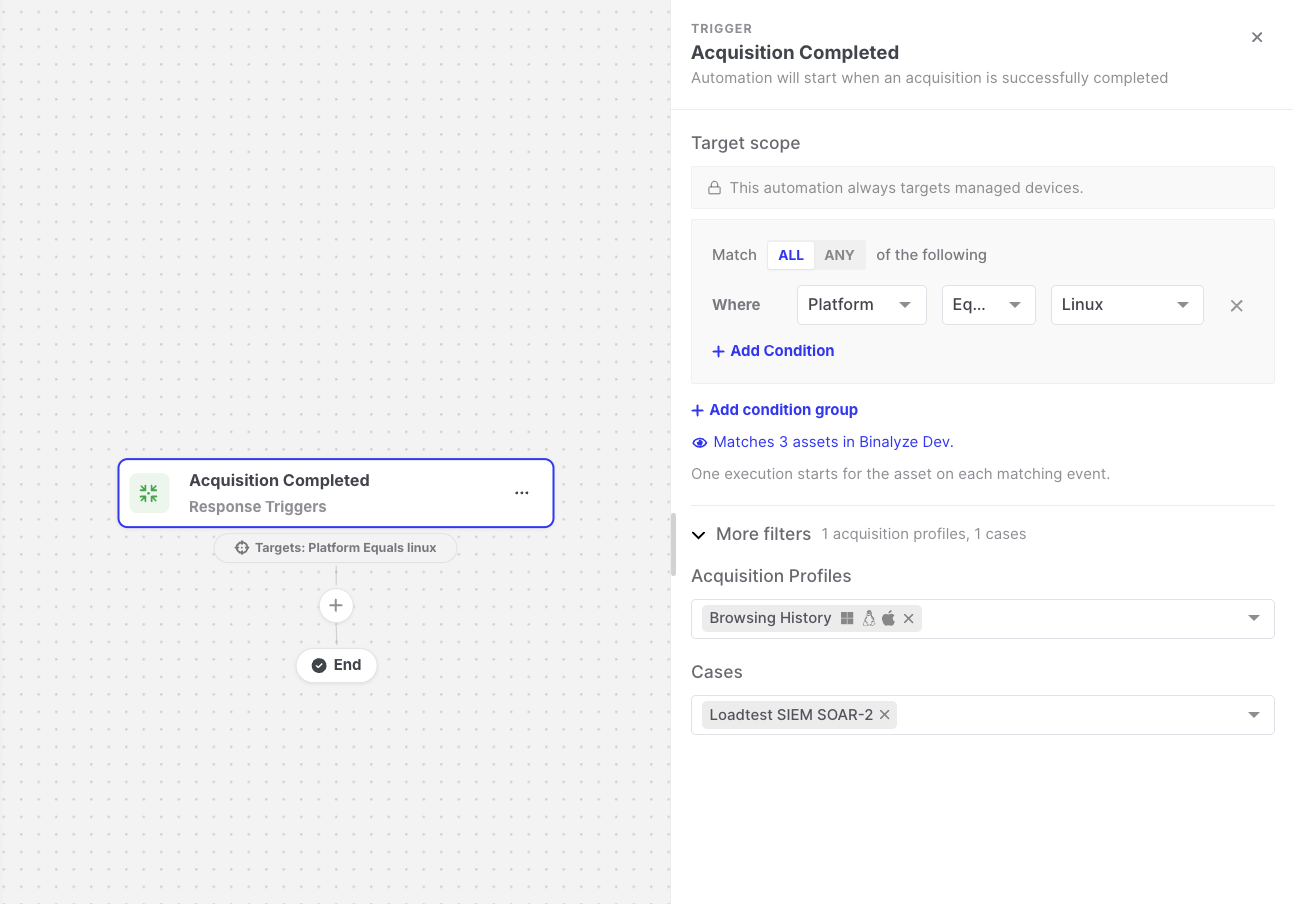Click Add Condition
Viewport: 1293px width, 904px height.
[x=773, y=351]
